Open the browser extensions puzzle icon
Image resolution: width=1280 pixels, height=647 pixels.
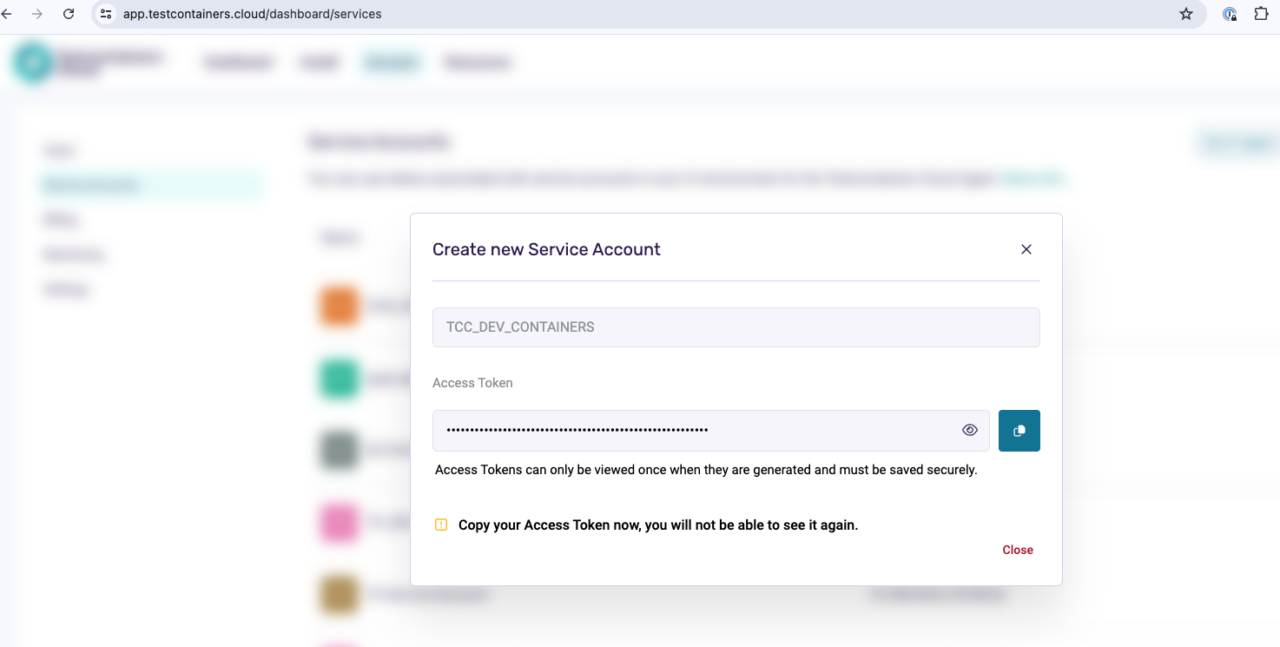pos(1262,14)
